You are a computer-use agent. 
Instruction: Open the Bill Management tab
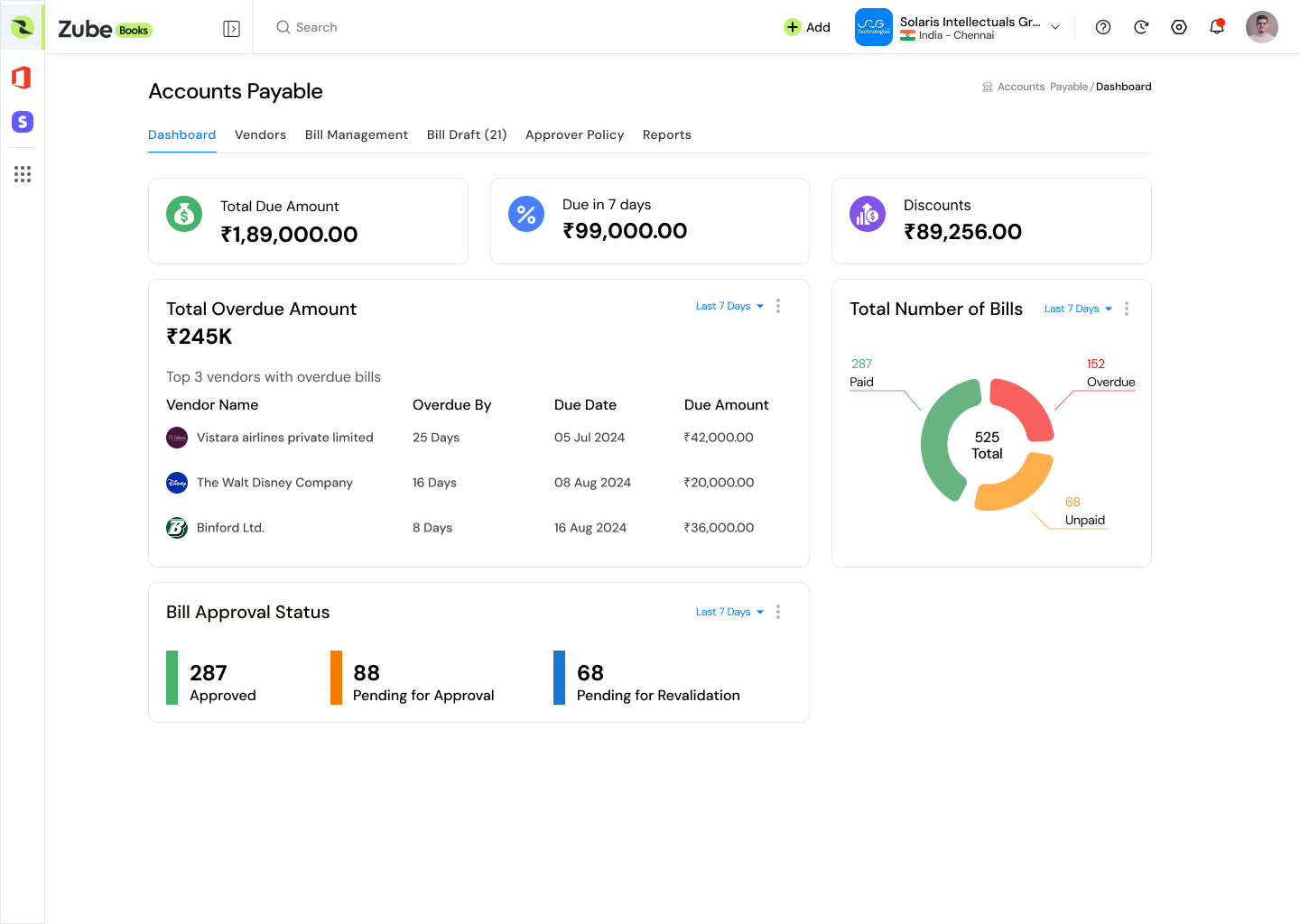[357, 134]
